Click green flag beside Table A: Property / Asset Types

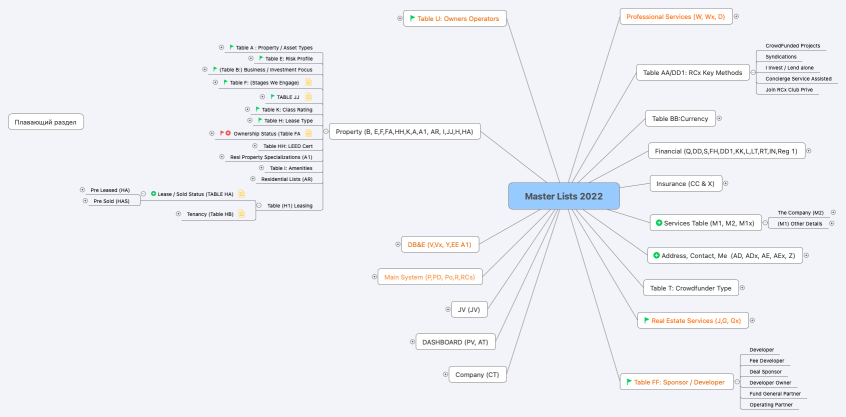point(232,47)
